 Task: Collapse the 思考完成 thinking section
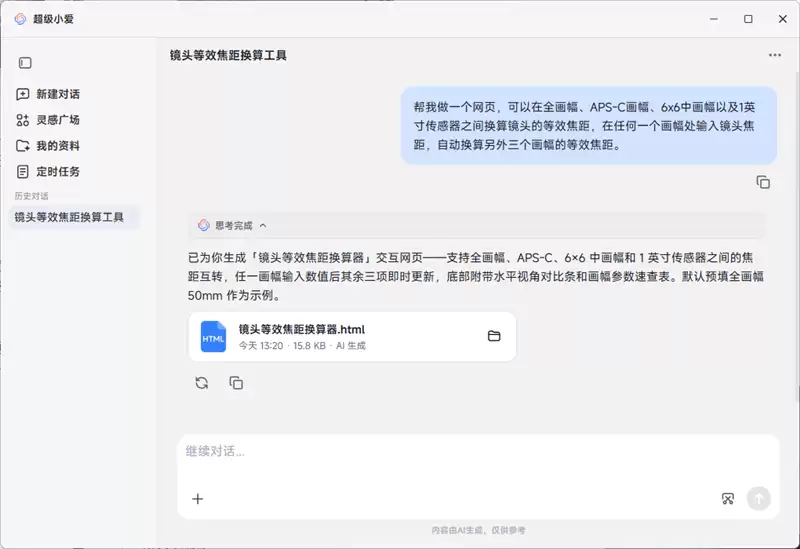(x=263, y=226)
